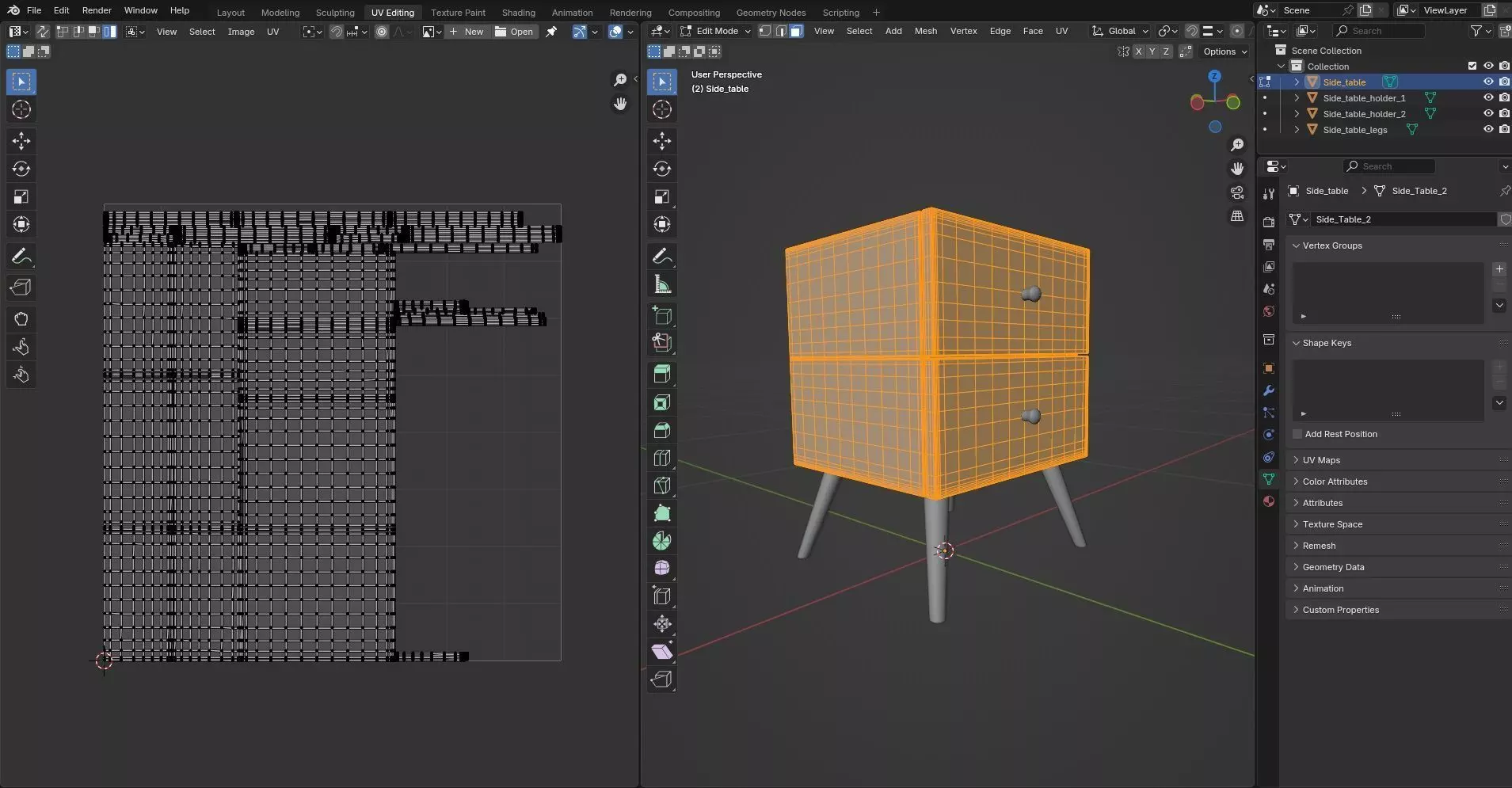Select the Rip Region tool in 3D viewport
This screenshot has height=788, width=1512.
click(x=662, y=680)
